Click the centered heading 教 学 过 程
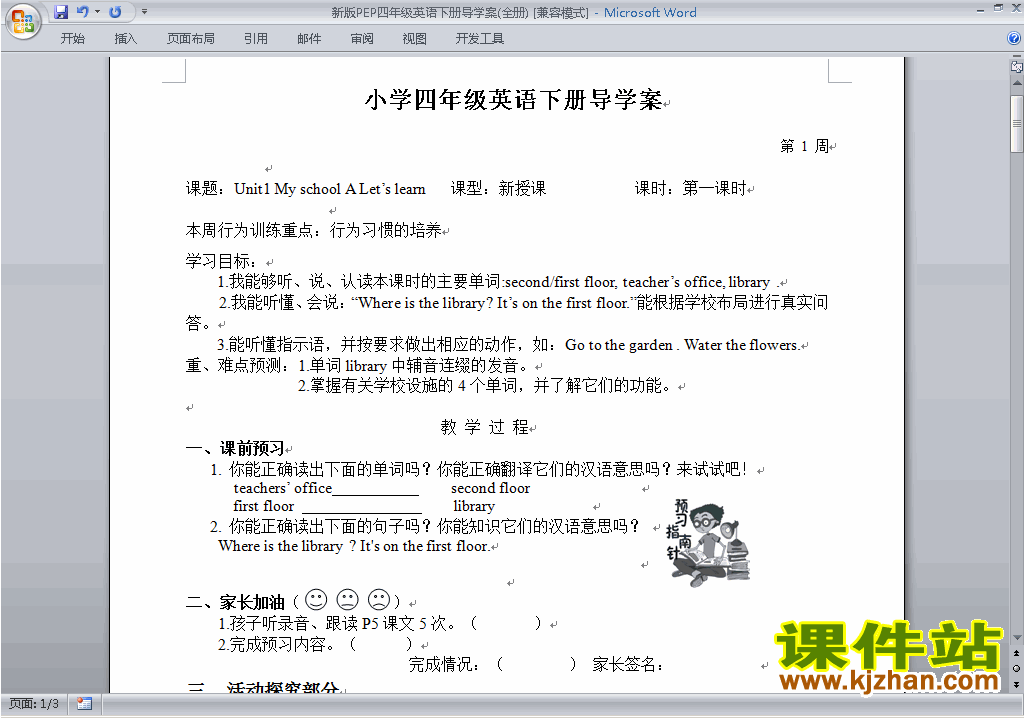 click(485, 427)
